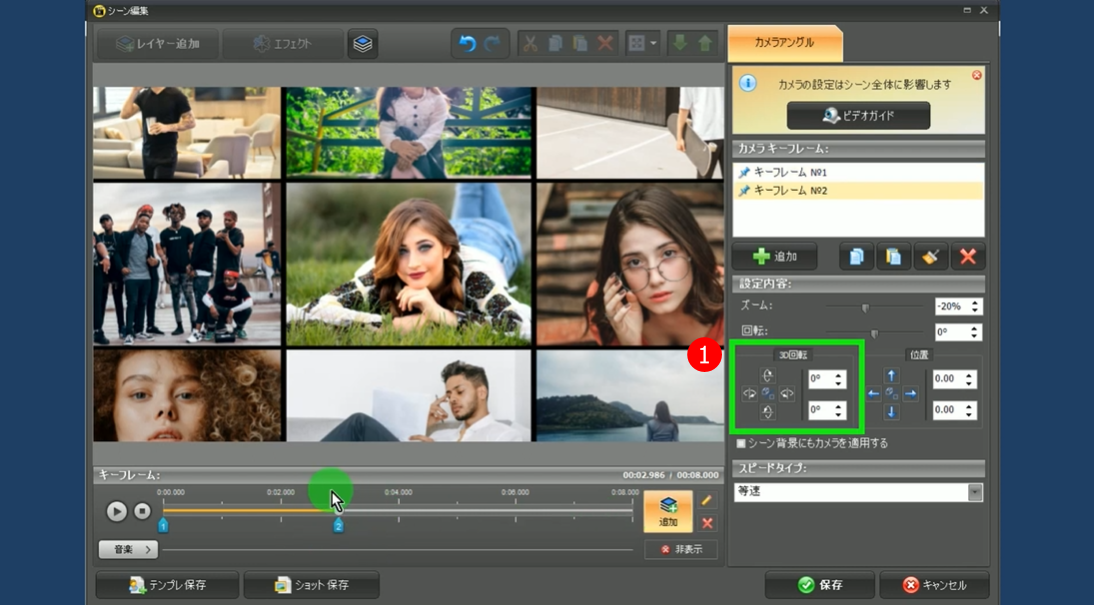Open the alignment grid dropdown arrow
This screenshot has height=605, width=1094.
point(653,44)
